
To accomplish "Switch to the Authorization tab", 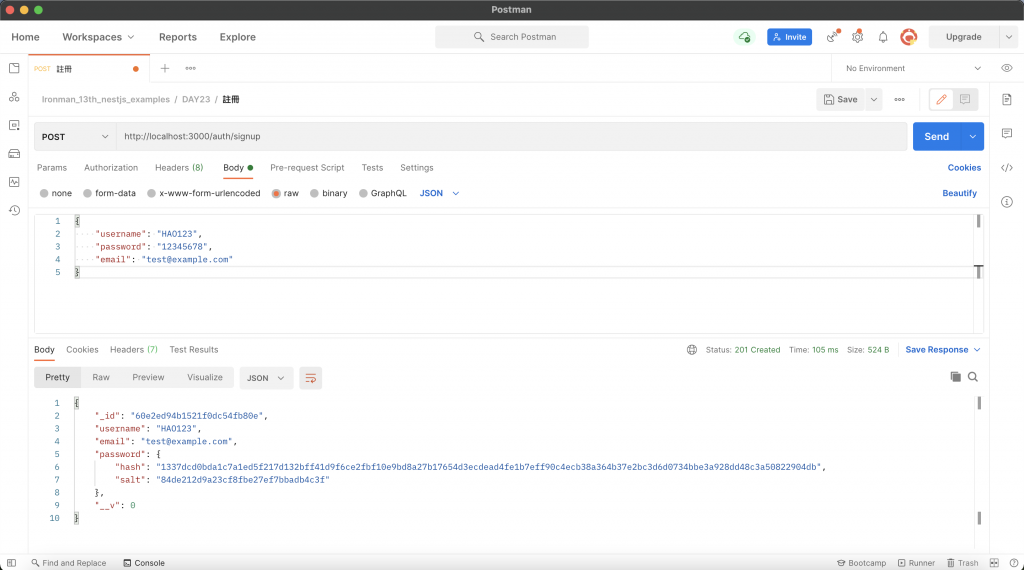I will click(x=111, y=168).
